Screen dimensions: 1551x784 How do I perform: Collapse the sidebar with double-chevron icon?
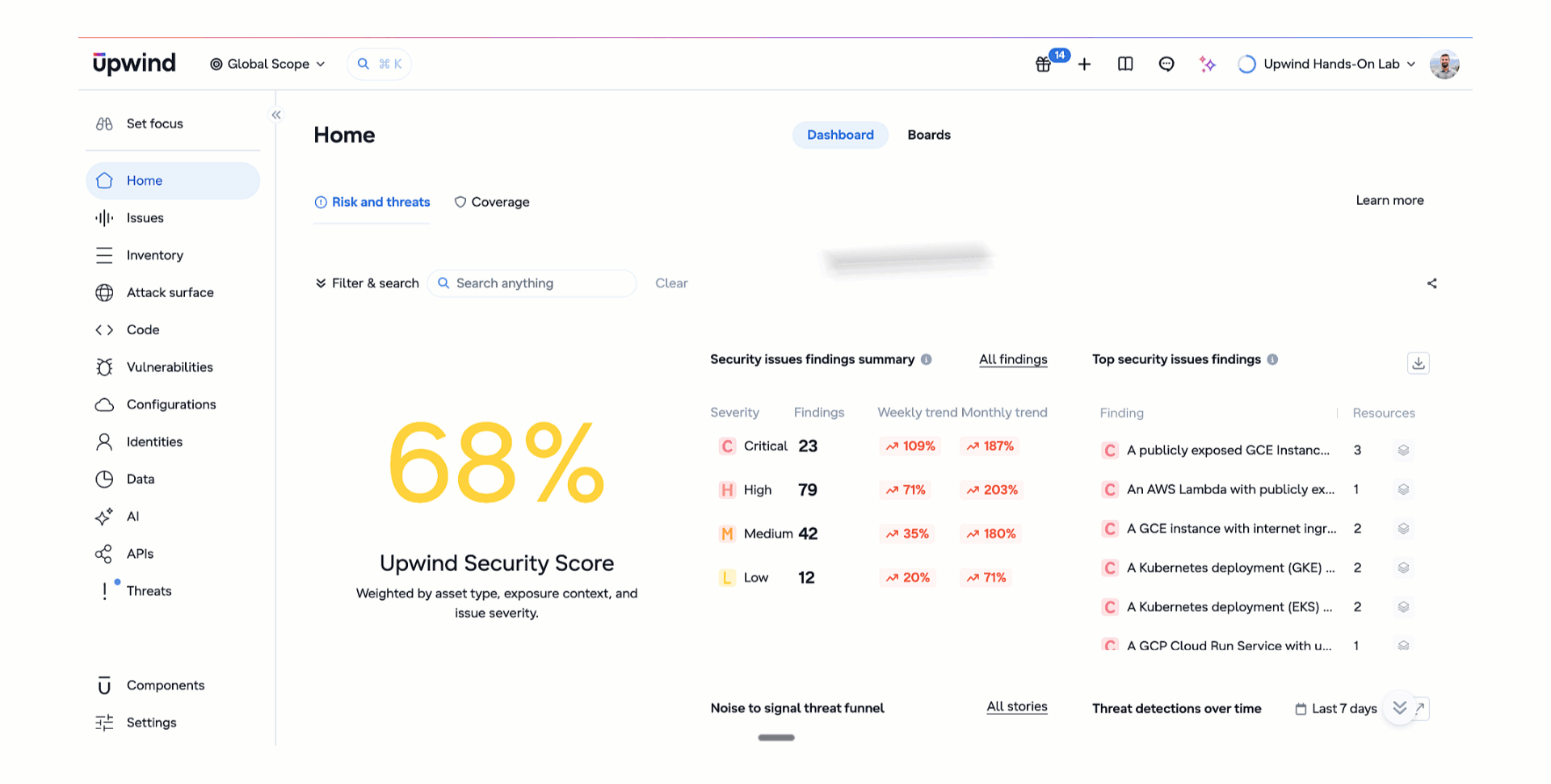click(x=276, y=115)
